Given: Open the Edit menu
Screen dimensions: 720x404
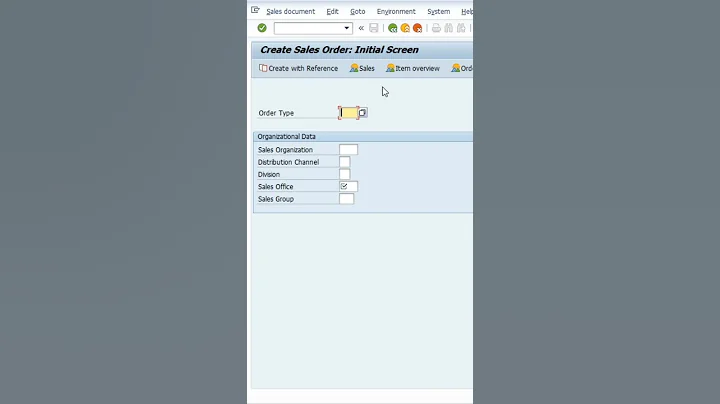Looking at the screenshot, I should click(x=332, y=11).
